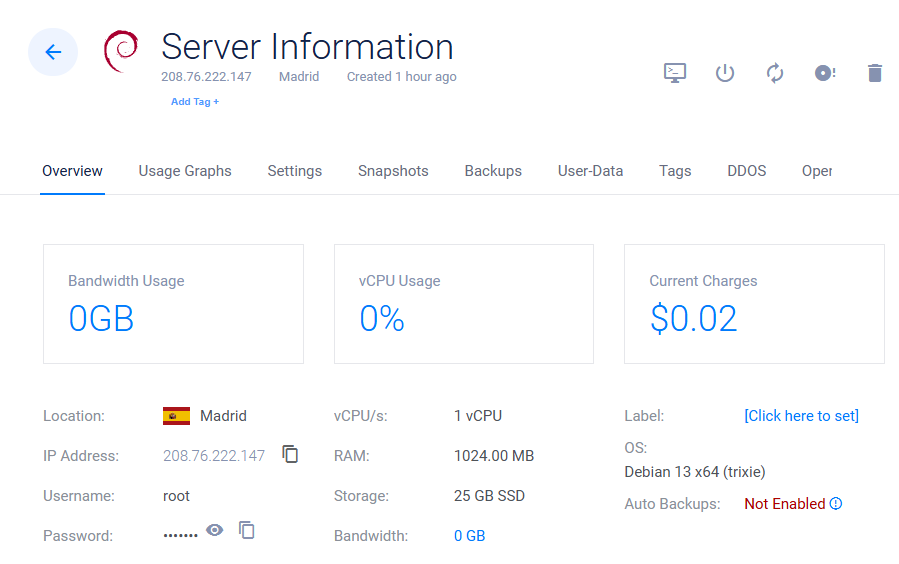Open the server console viewer
The image size is (899, 564).
tap(675, 73)
